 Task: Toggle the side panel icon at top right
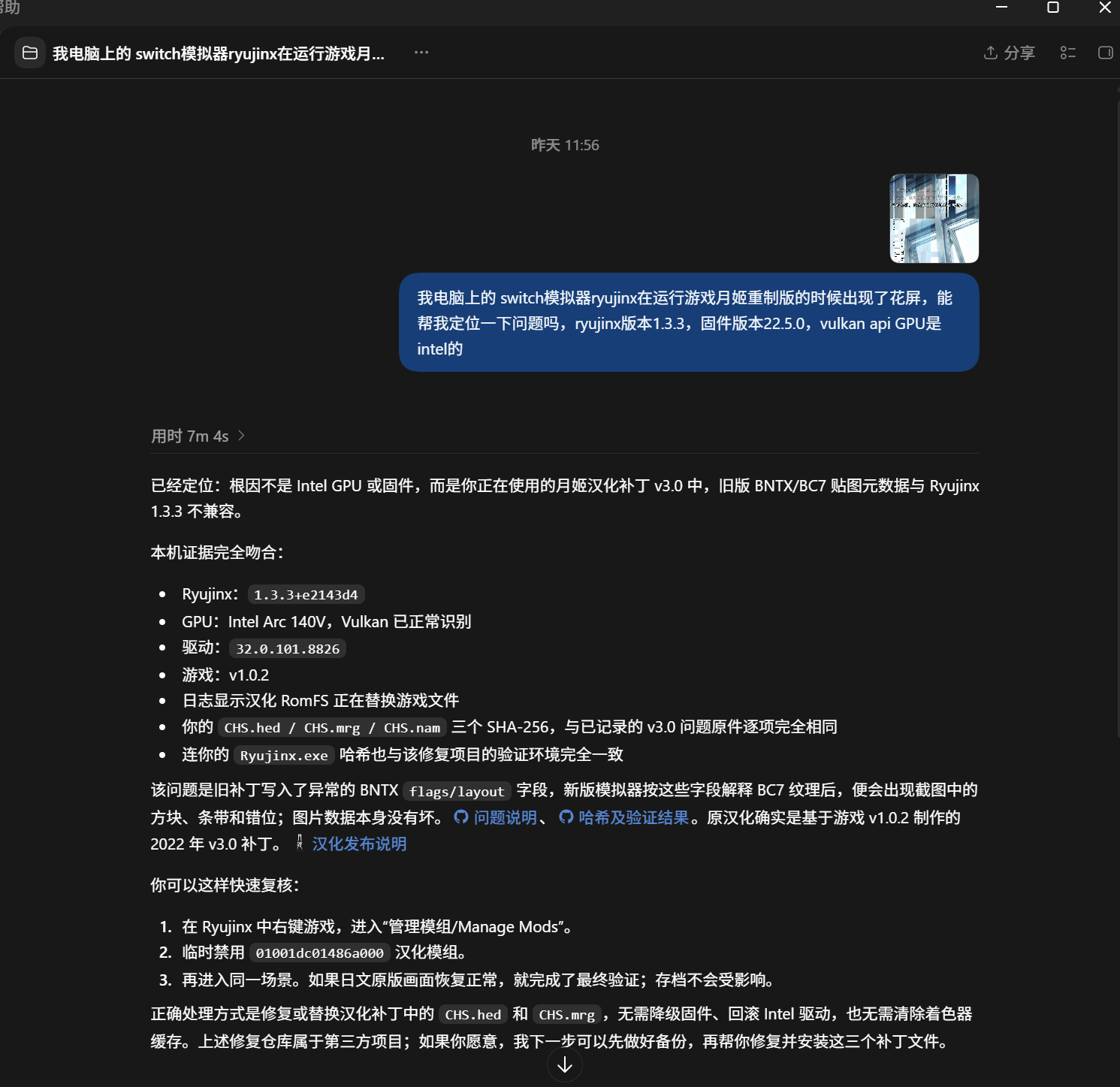(1105, 53)
